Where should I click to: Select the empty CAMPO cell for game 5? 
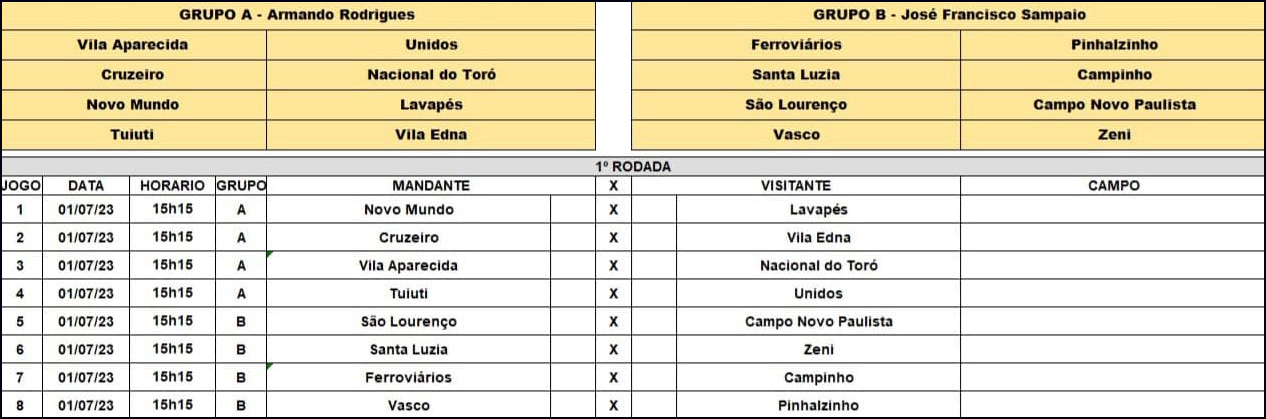1113,322
